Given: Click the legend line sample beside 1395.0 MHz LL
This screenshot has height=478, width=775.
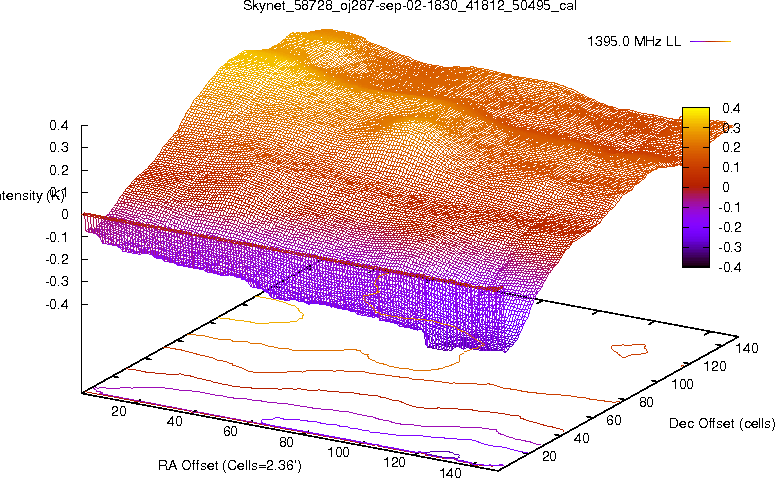Looking at the screenshot, I should click(710, 42).
